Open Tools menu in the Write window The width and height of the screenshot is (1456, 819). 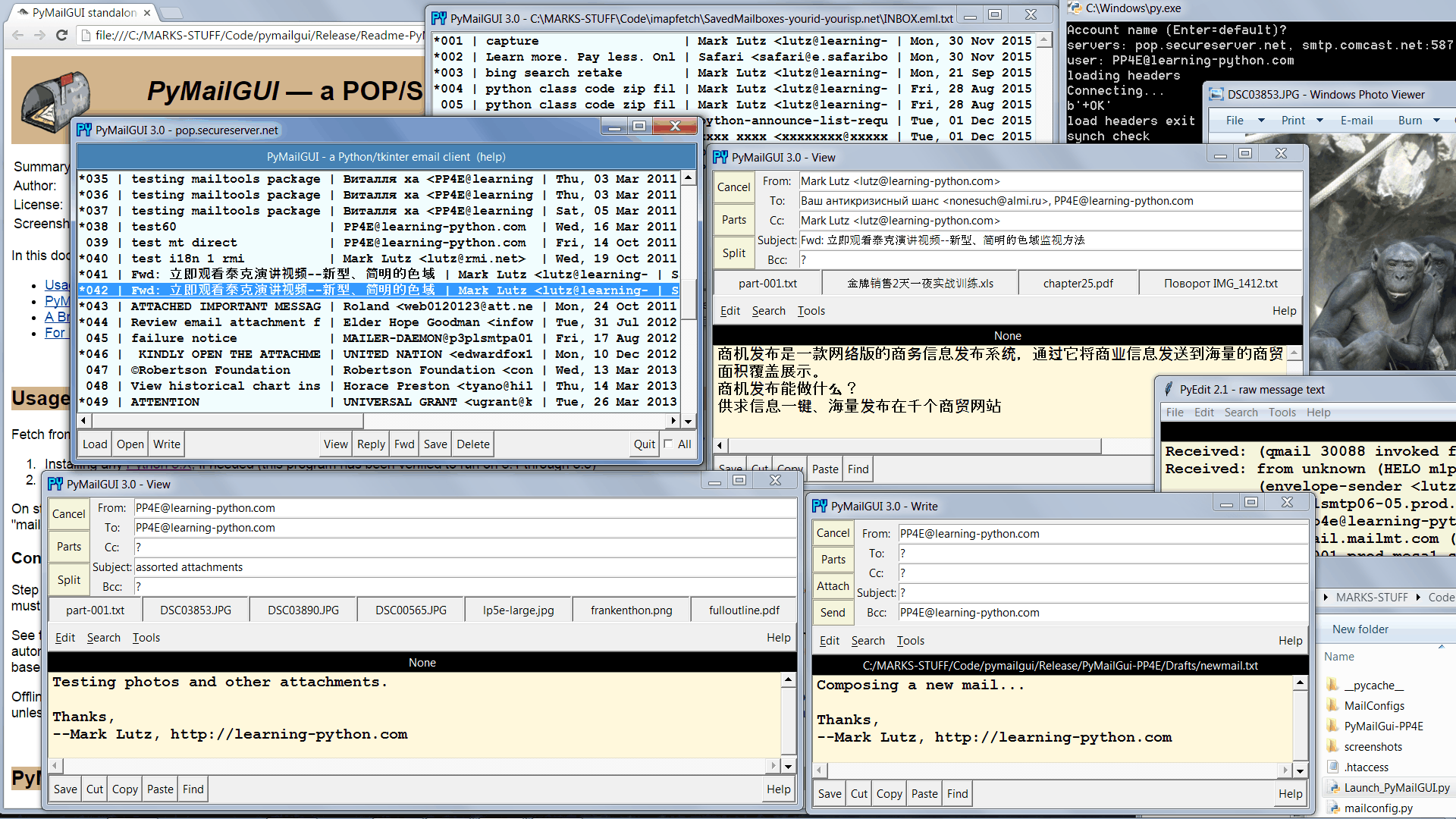[x=910, y=641]
